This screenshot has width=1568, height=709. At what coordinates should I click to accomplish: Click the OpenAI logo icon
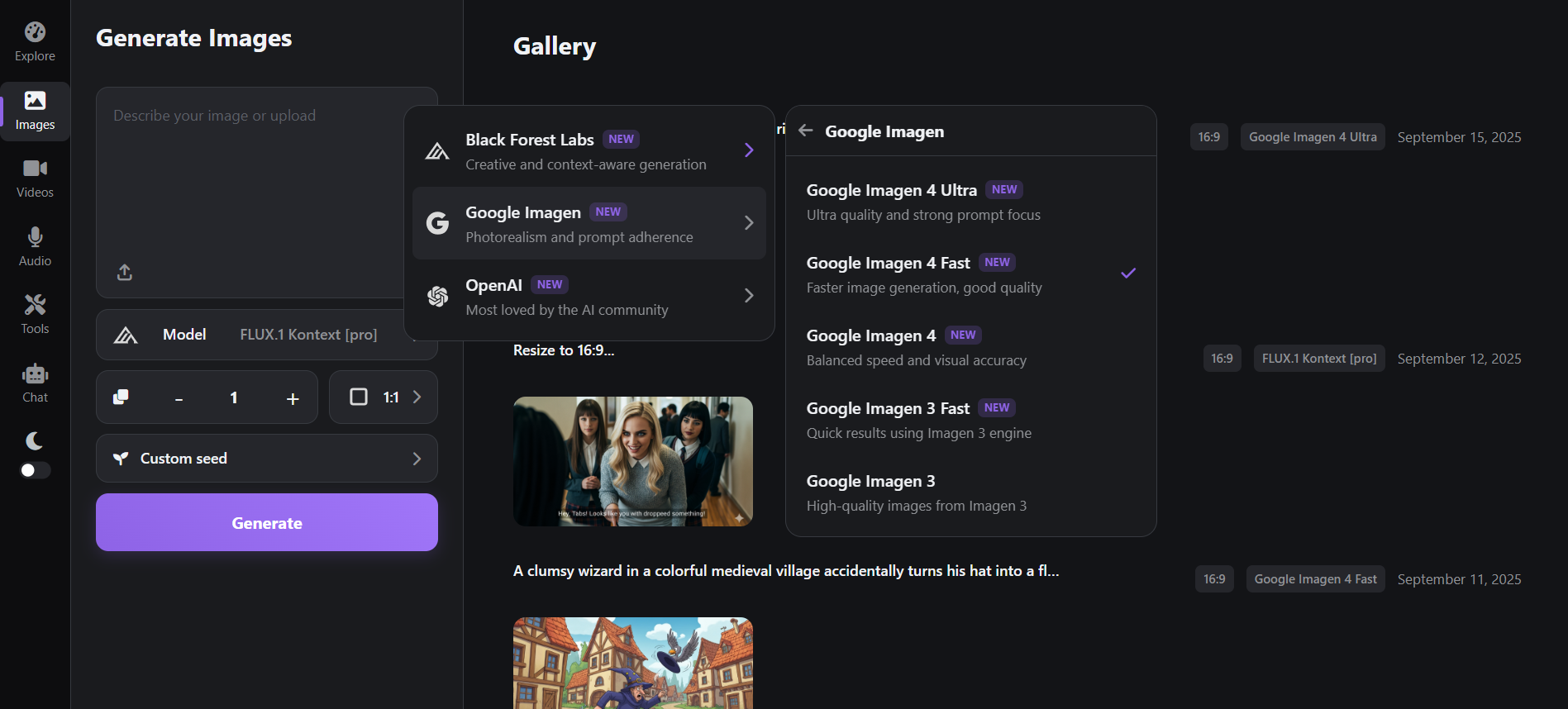(x=437, y=296)
